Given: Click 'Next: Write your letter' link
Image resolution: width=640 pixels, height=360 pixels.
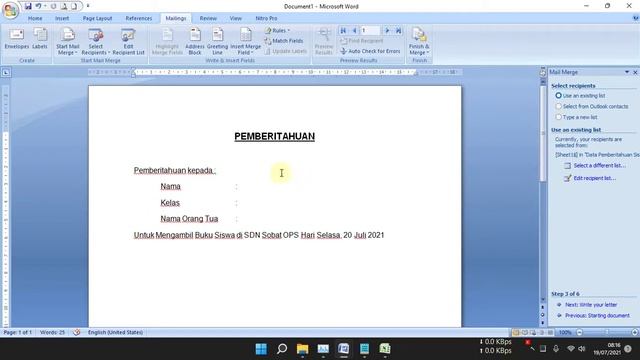Looking at the screenshot, I should tap(591, 304).
